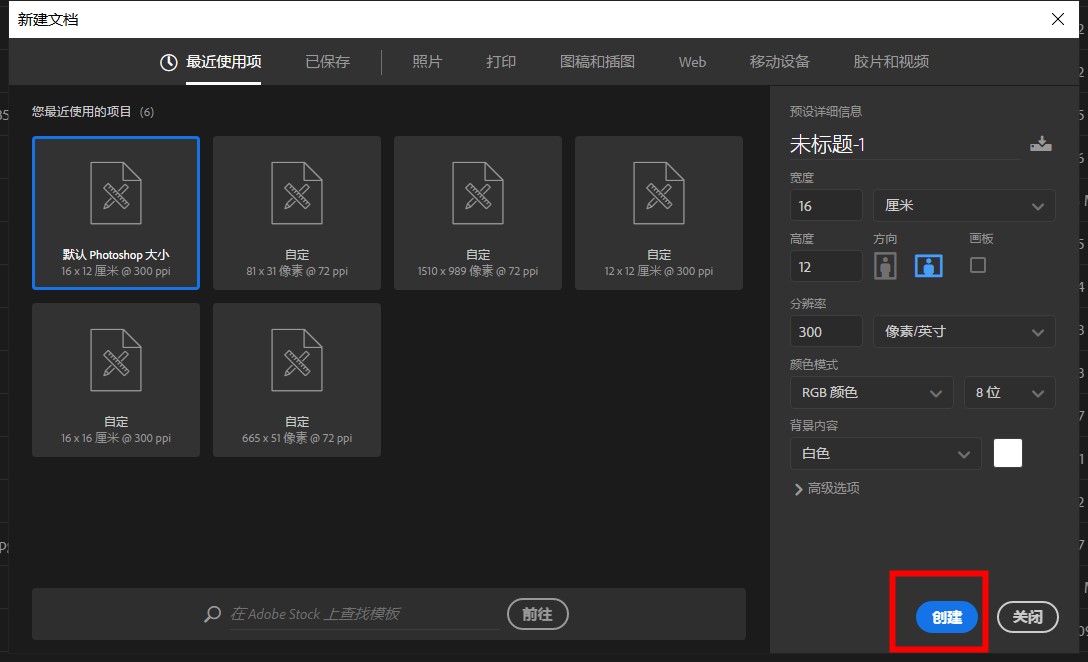The image size is (1088, 662).
Task: Click the 创建 button
Action: [946, 617]
